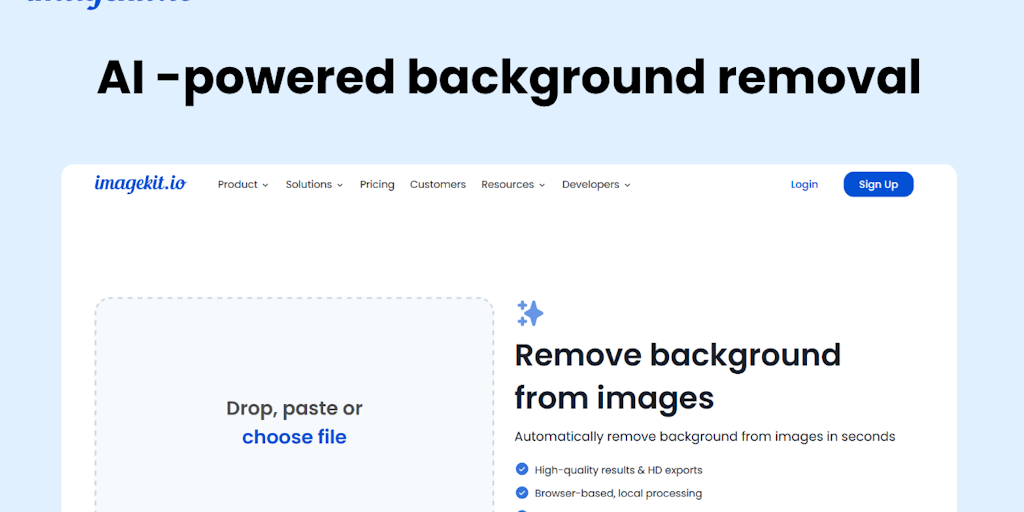Click the AI-powered background removal title

tap(509, 80)
